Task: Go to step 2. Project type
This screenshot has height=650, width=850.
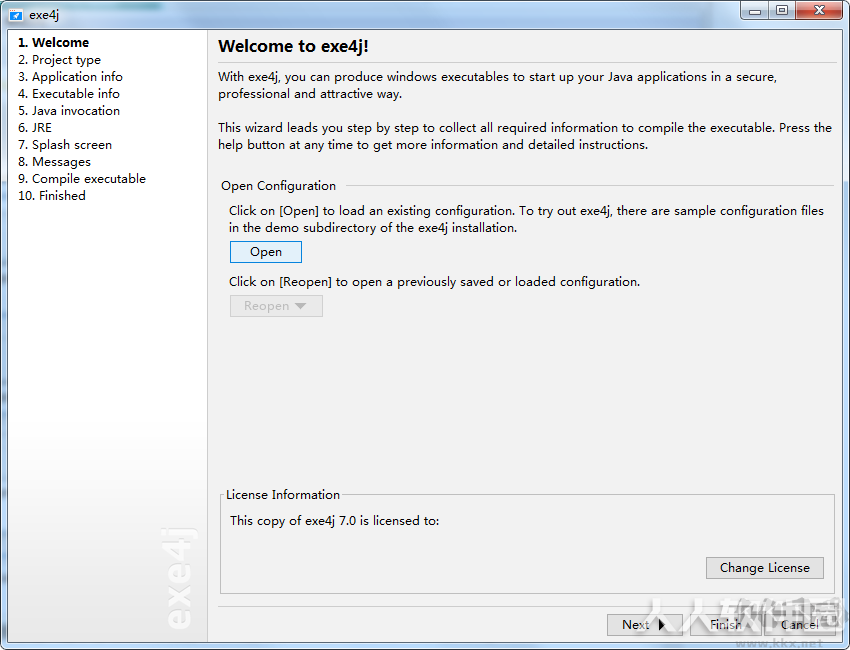Action: point(59,60)
